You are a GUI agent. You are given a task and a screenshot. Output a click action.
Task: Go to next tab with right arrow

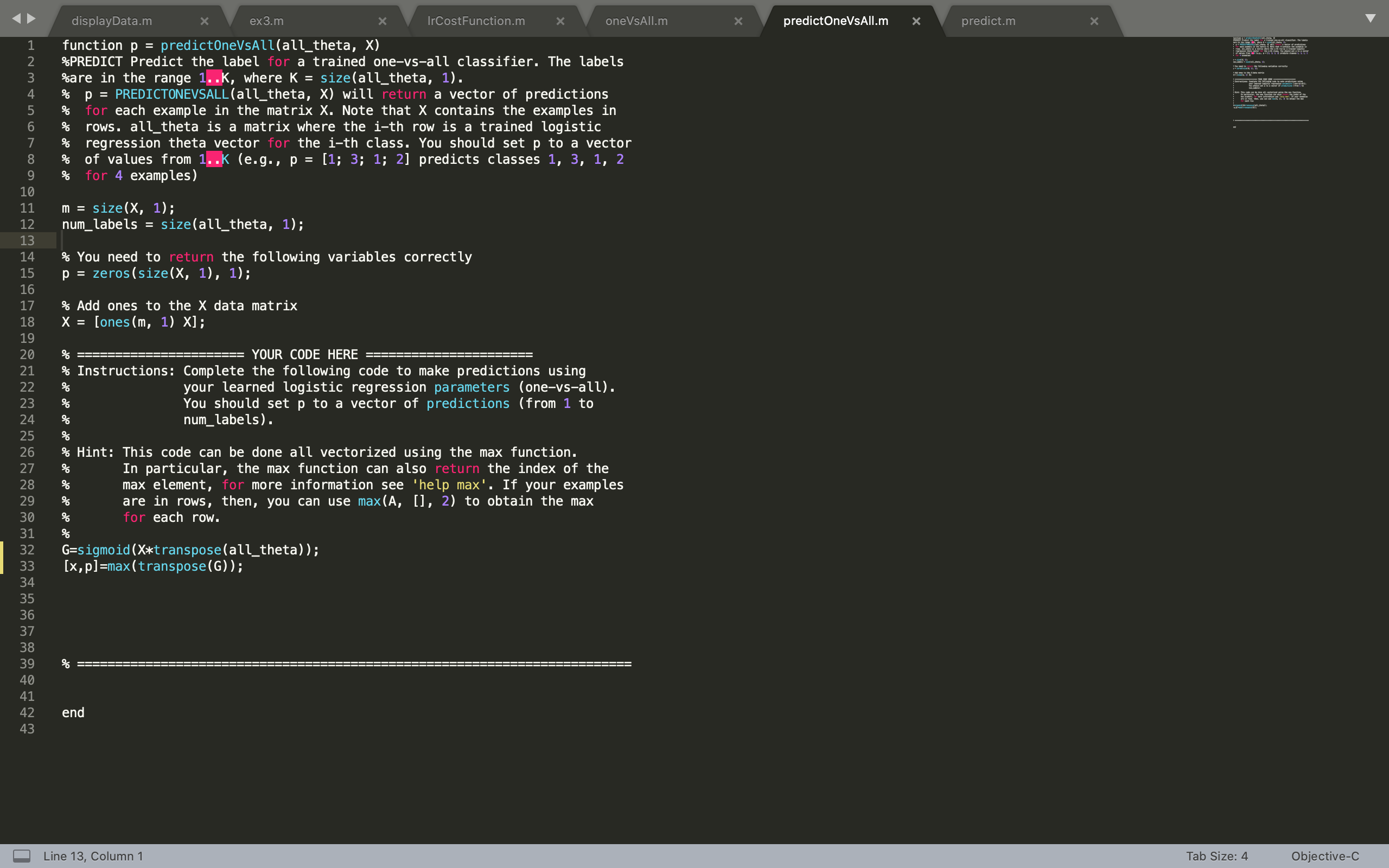click(31, 18)
